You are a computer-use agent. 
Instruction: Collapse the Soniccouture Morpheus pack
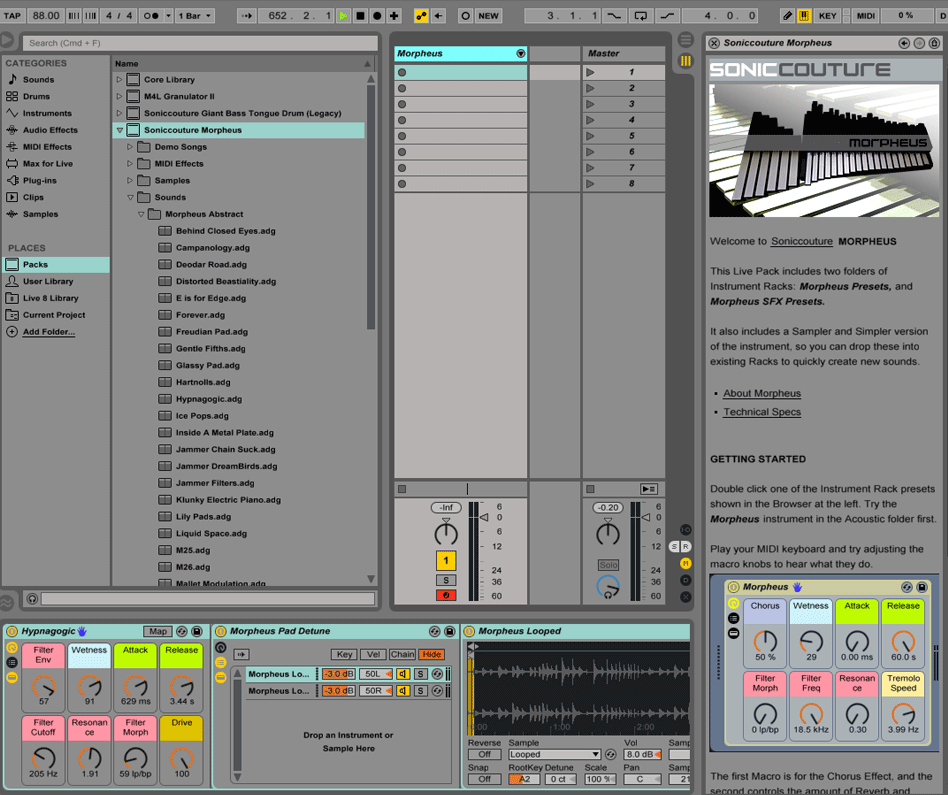click(x=119, y=130)
